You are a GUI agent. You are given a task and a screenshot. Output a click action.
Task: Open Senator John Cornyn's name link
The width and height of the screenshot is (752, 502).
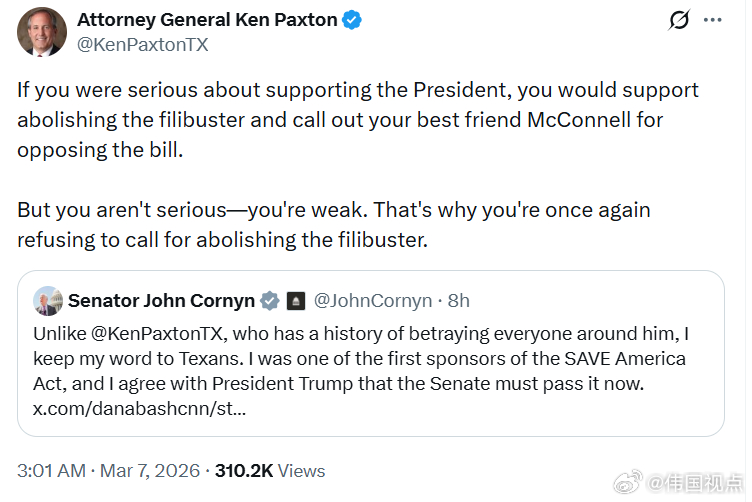(160, 300)
